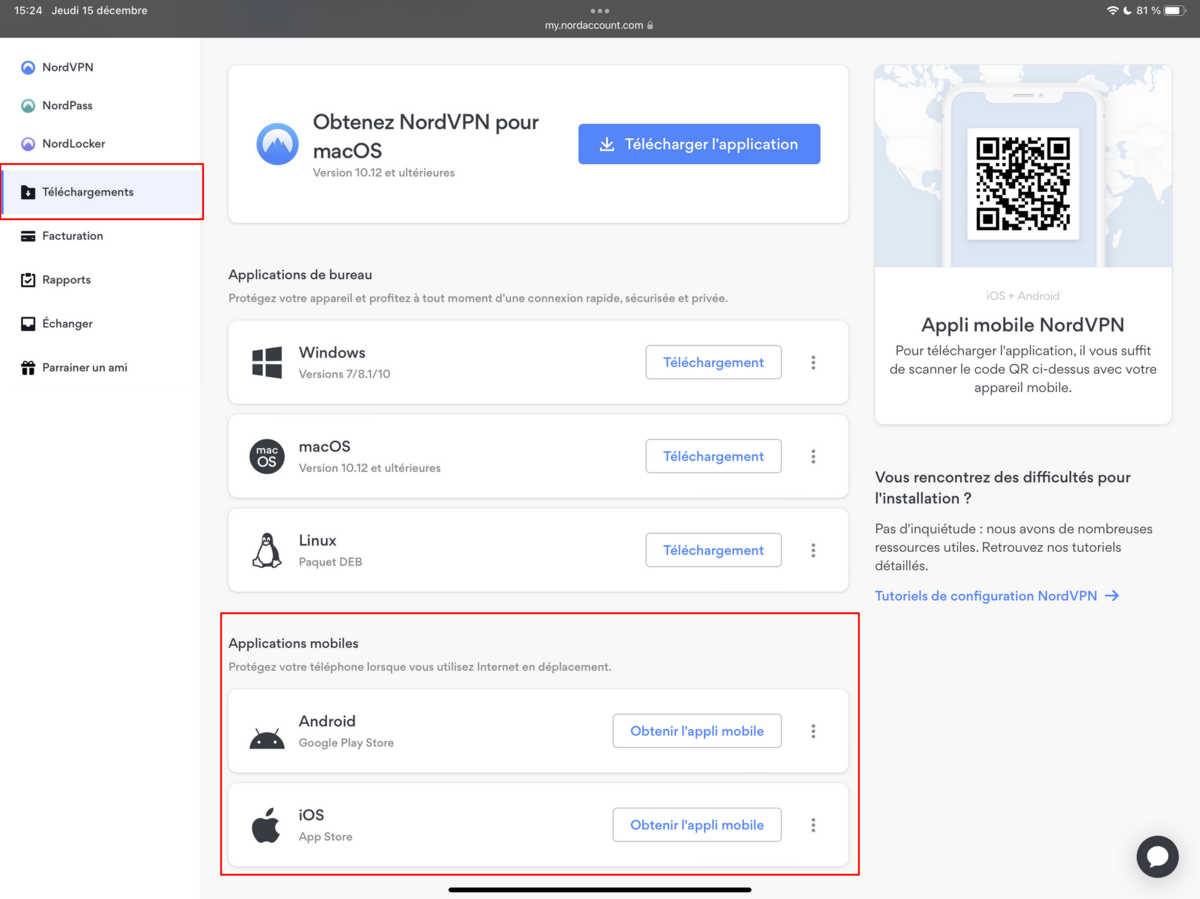This screenshot has width=1200, height=899.
Task: Open more options for Android
Action: [x=813, y=732]
